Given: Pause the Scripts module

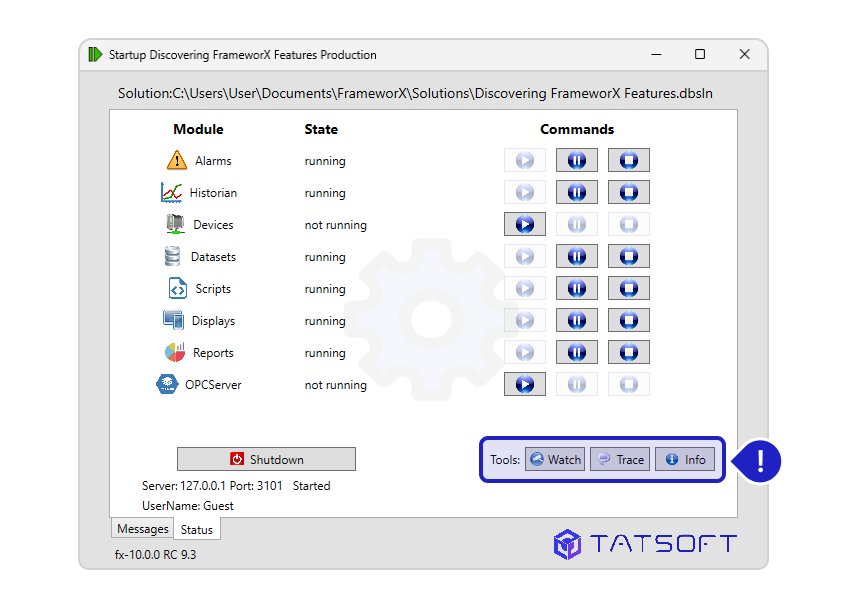Looking at the screenshot, I should click(577, 289).
